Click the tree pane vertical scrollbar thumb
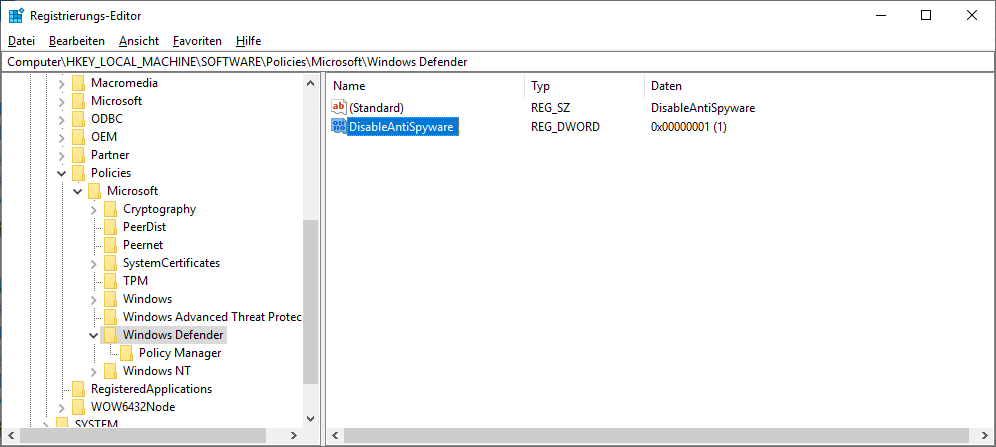The height and width of the screenshot is (447, 996). tap(310, 302)
